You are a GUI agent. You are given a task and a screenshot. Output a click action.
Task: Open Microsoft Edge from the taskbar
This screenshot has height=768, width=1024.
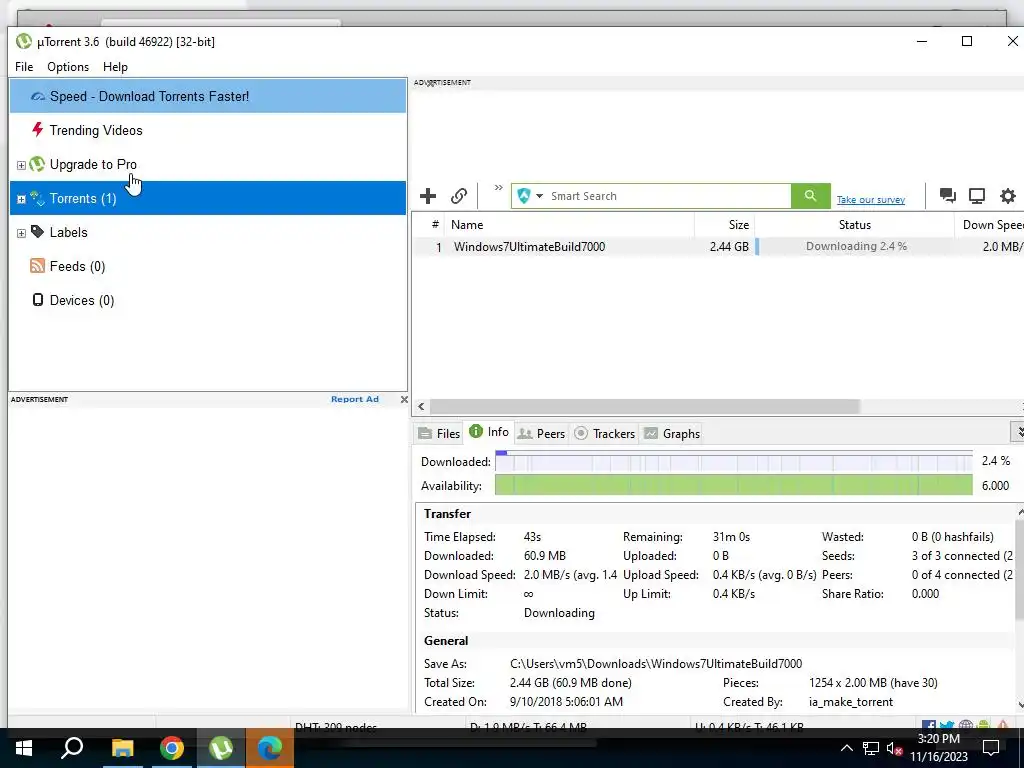pyautogui.click(x=270, y=748)
